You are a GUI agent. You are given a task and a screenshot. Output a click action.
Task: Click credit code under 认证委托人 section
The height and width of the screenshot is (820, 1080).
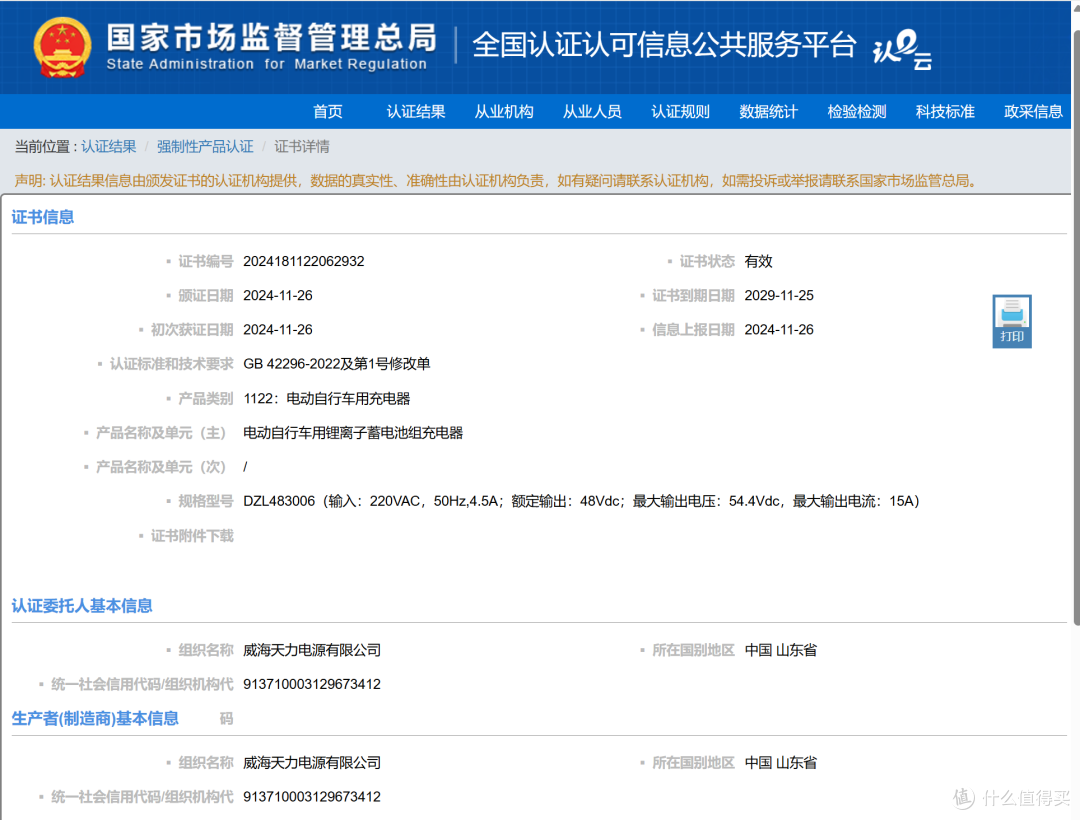point(312,684)
